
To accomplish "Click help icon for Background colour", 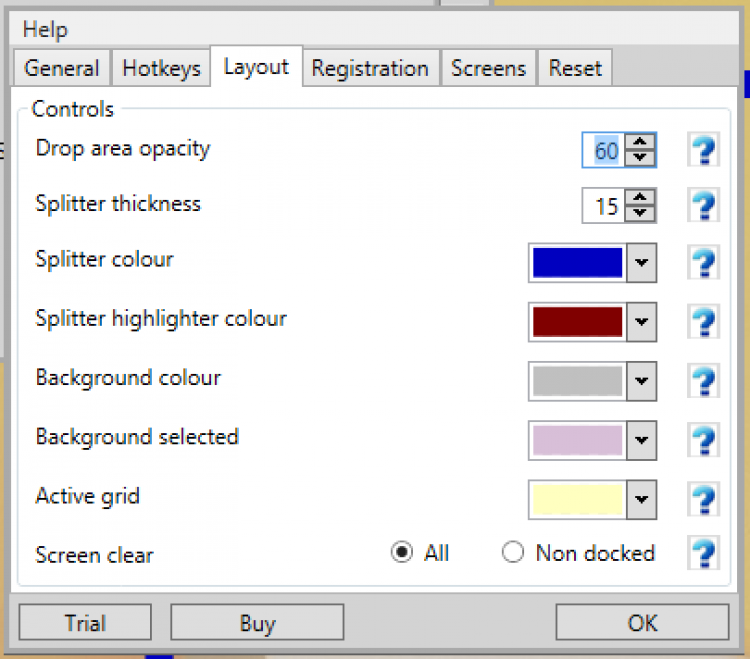I will tap(704, 381).
